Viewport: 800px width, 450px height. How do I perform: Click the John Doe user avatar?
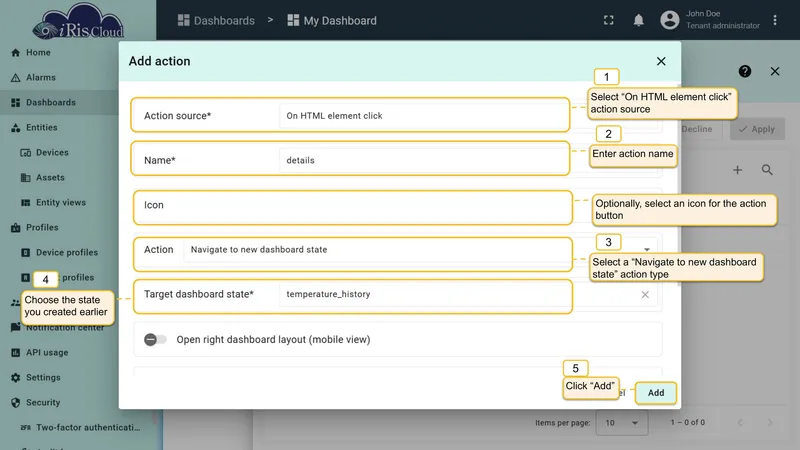click(x=670, y=20)
